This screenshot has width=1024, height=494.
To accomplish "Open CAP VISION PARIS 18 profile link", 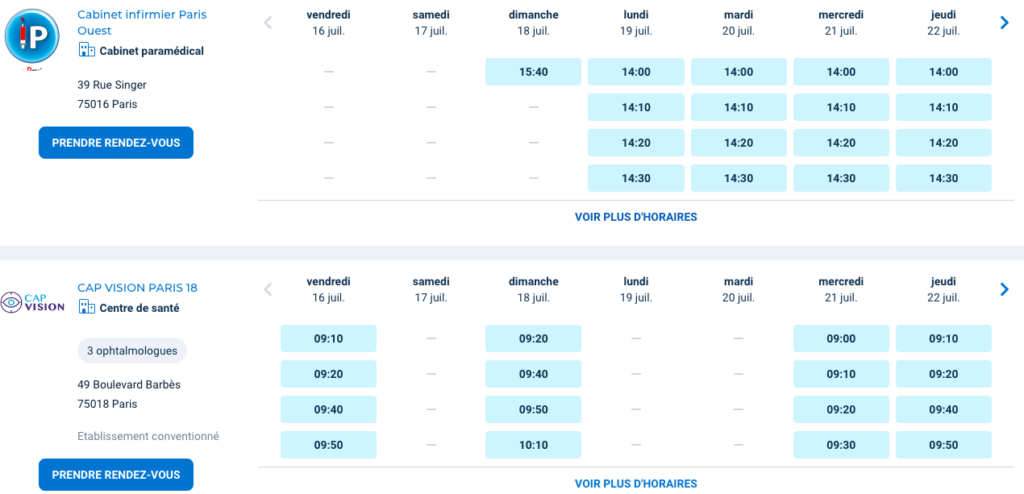I will point(137,288).
